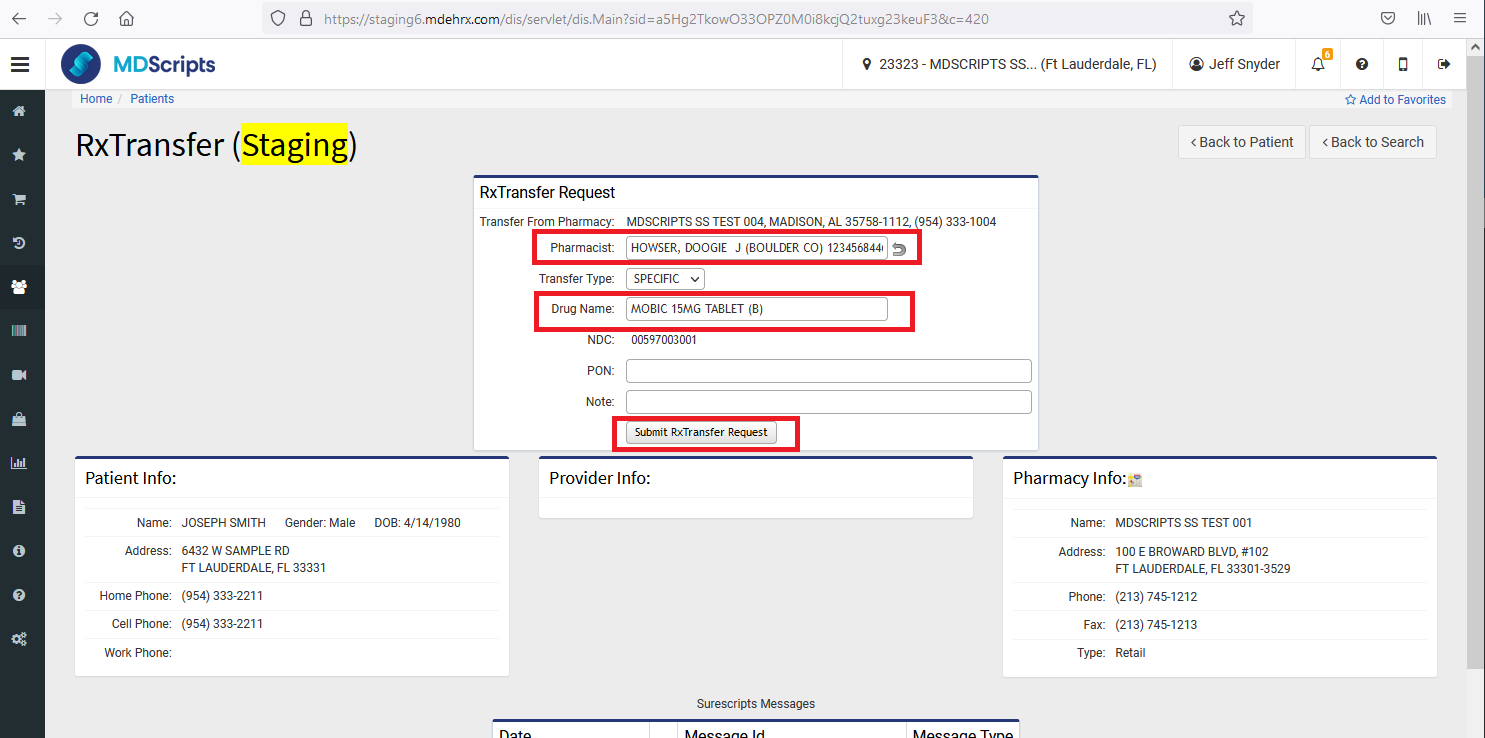Click the map icon beside Pharmacy Info

(x=1135, y=480)
